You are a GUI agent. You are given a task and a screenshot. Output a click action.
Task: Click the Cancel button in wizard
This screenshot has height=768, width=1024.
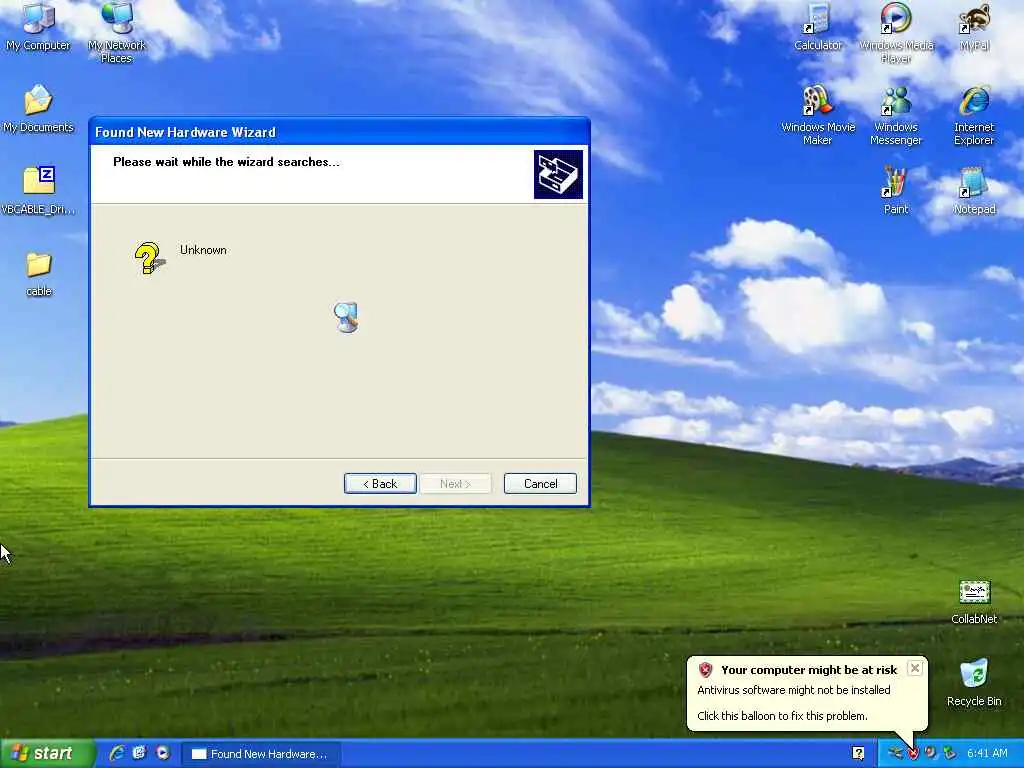tap(540, 483)
